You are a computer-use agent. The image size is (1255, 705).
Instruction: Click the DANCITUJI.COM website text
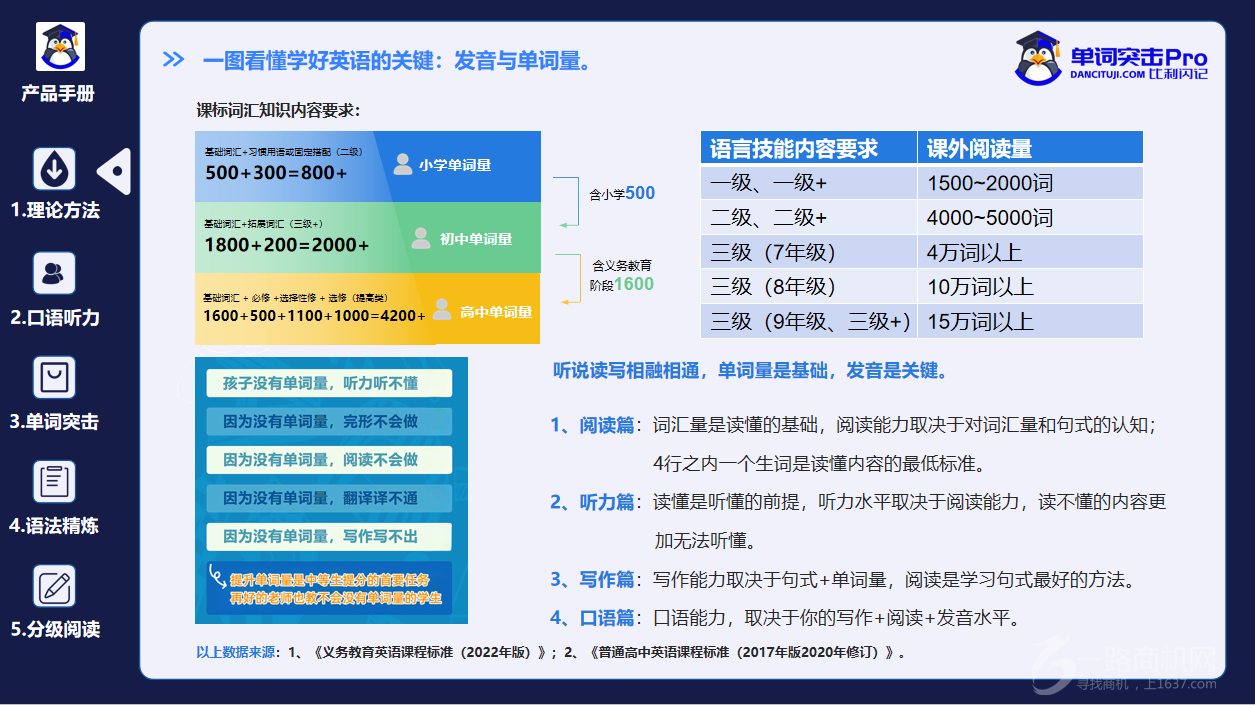(x=1107, y=74)
